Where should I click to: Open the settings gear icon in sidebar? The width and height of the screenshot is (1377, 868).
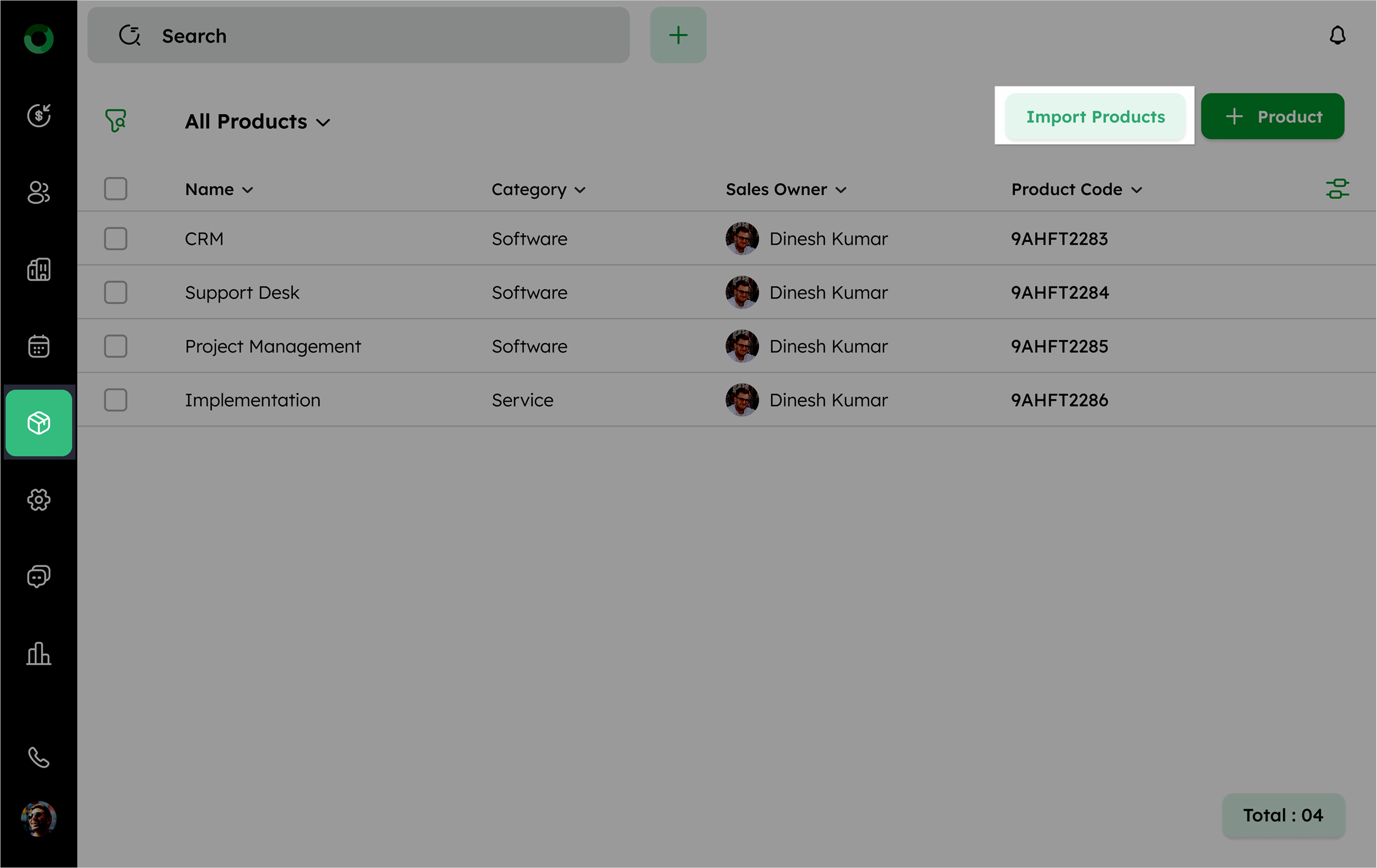(x=38, y=500)
